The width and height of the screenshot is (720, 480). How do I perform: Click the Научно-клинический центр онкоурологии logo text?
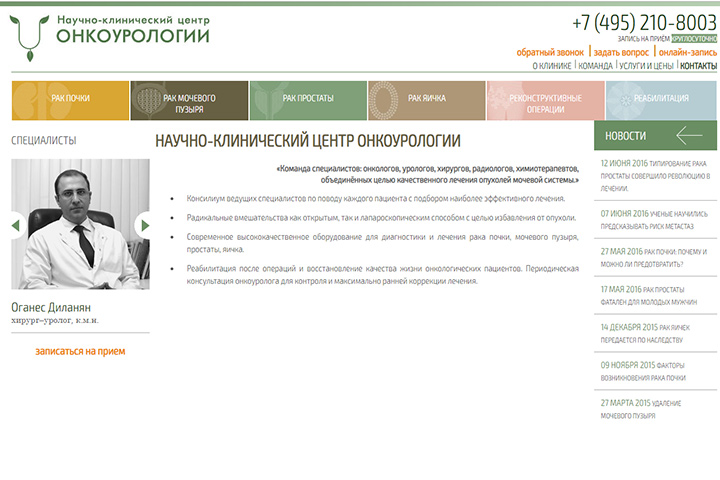tap(133, 30)
